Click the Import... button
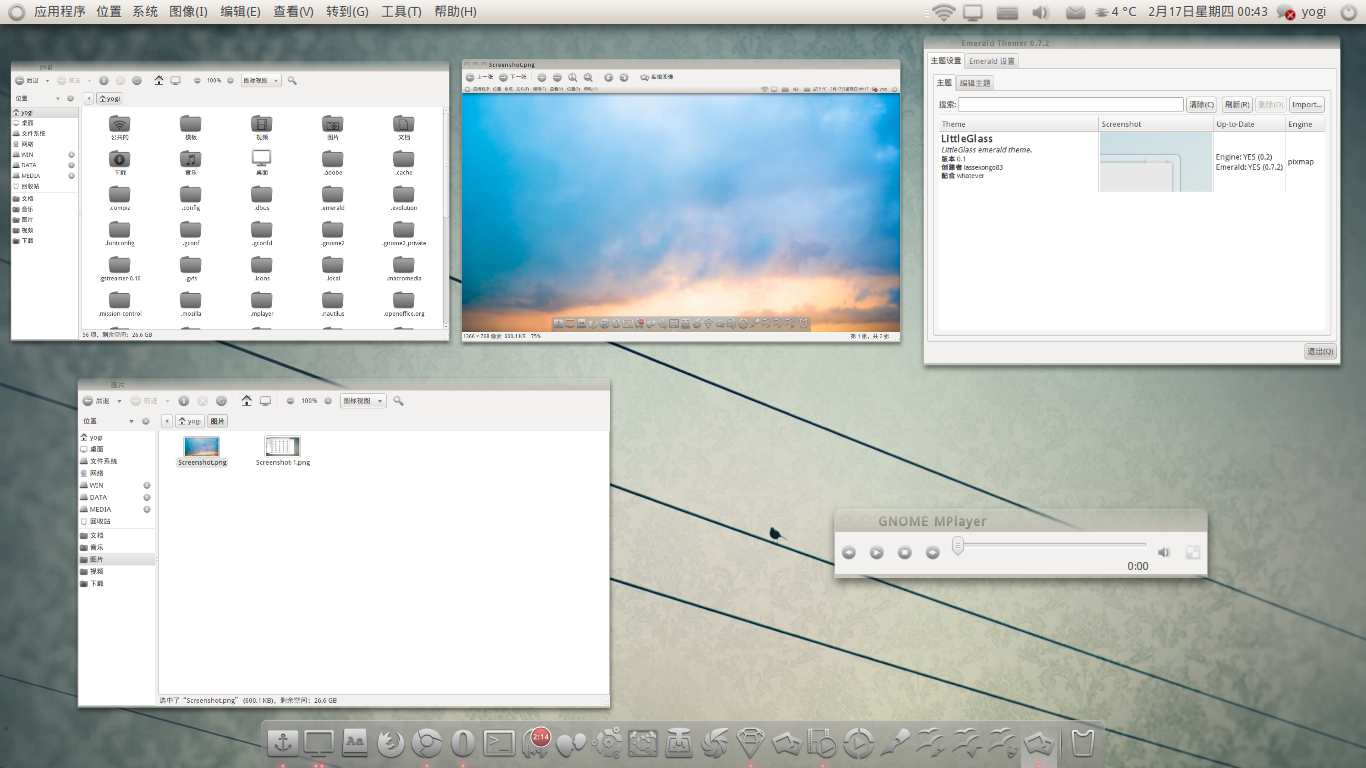Viewport: 1366px width, 768px height. coord(1306,104)
